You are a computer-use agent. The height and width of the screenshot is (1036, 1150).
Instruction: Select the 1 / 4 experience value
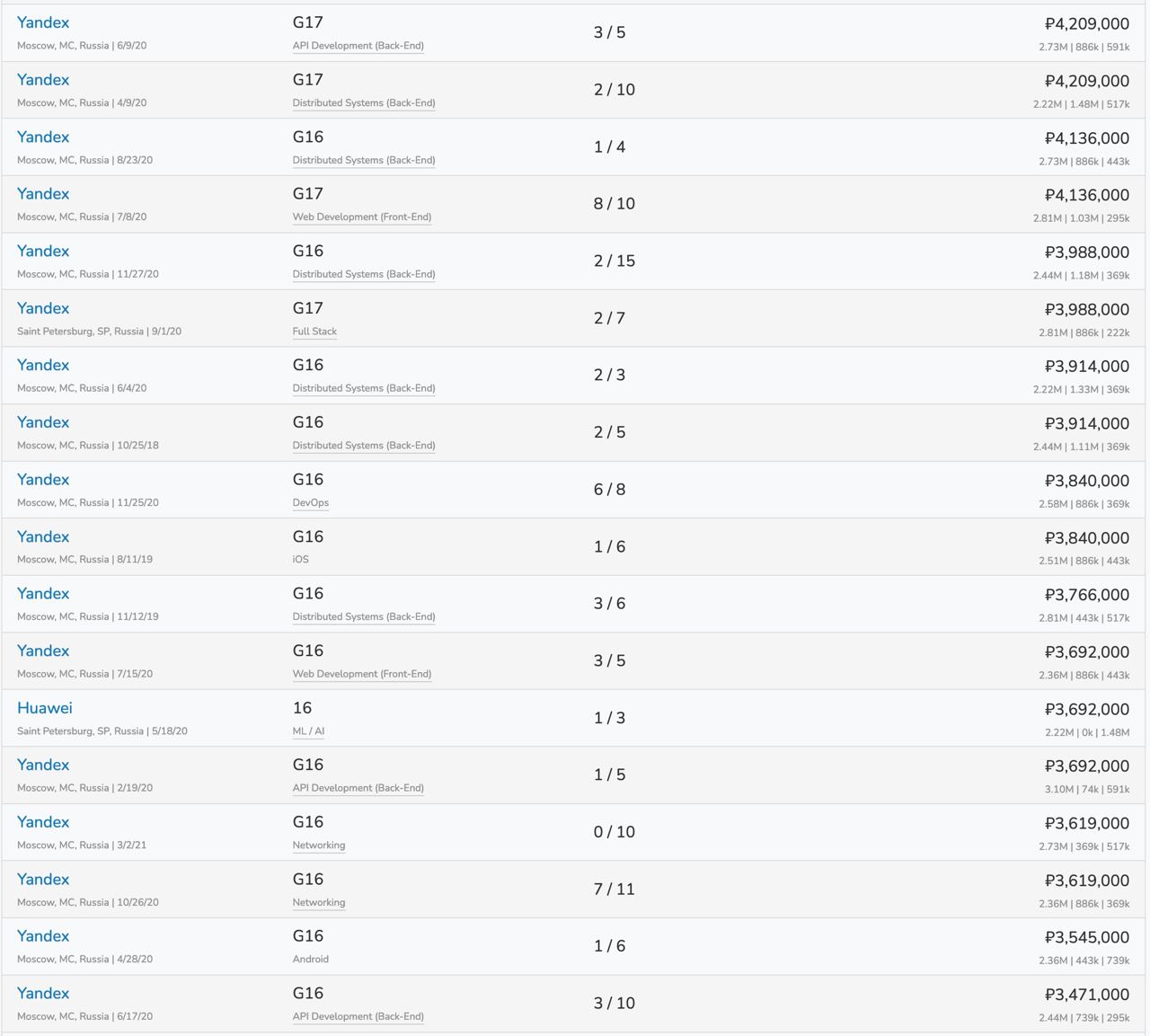pos(609,146)
